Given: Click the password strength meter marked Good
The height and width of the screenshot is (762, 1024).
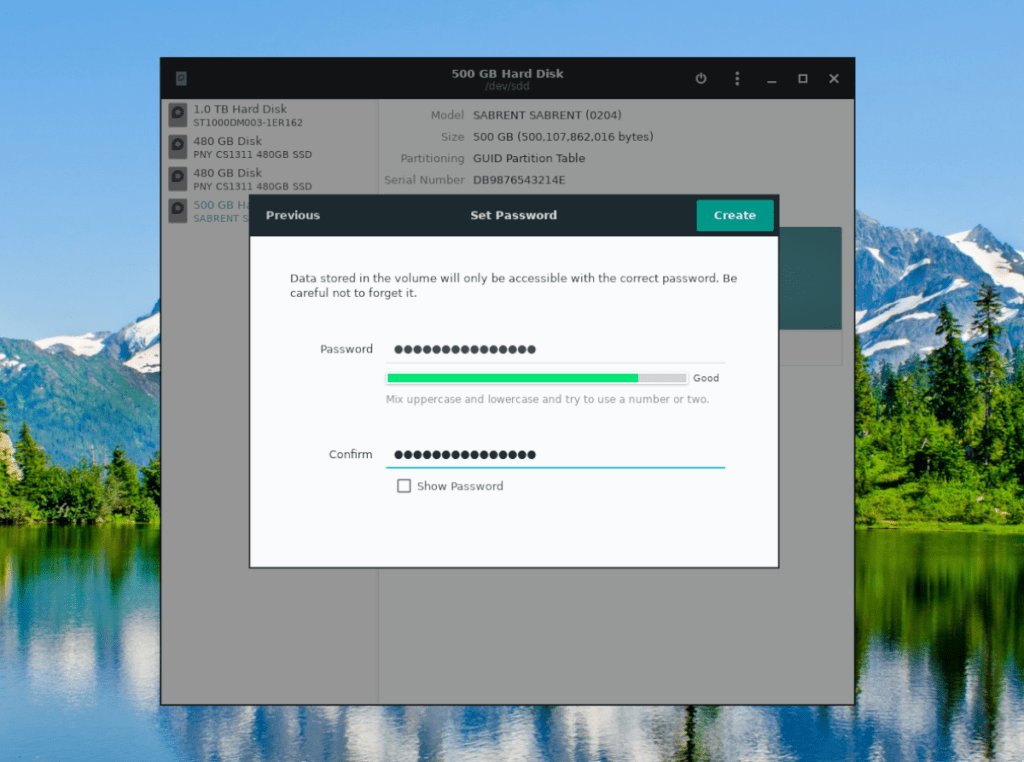Looking at the screenshot, I should point(535,378).
